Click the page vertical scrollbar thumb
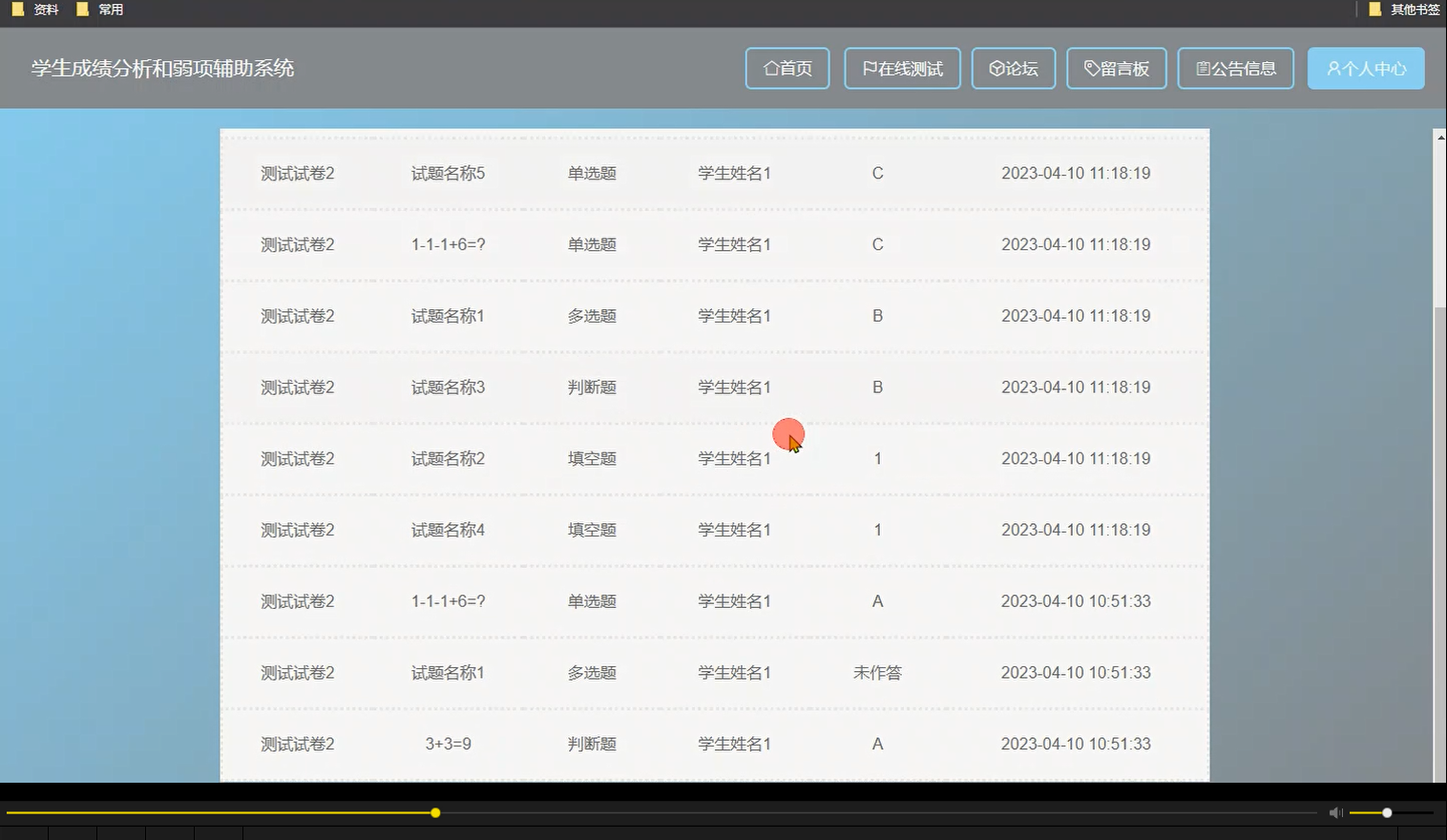 point(1439,544)
